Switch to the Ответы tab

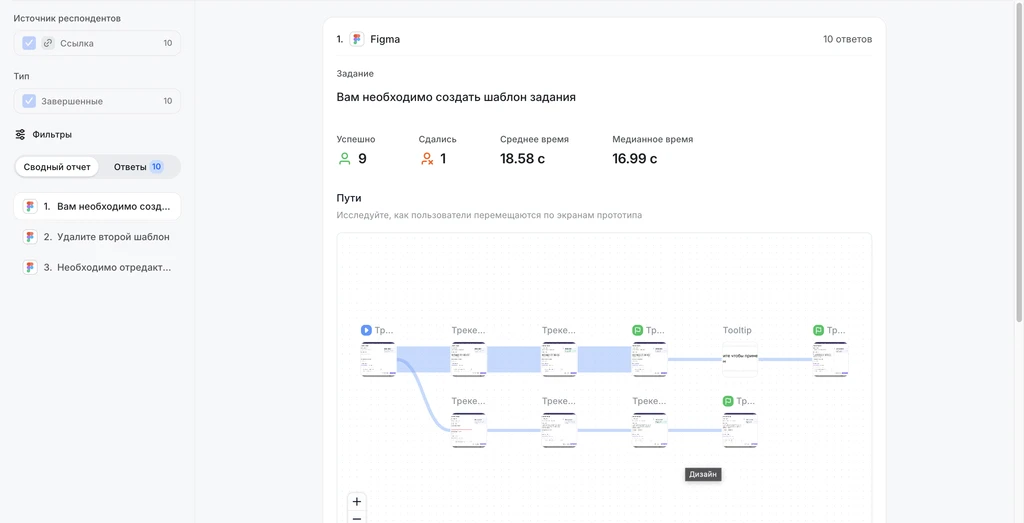(138, 167)
